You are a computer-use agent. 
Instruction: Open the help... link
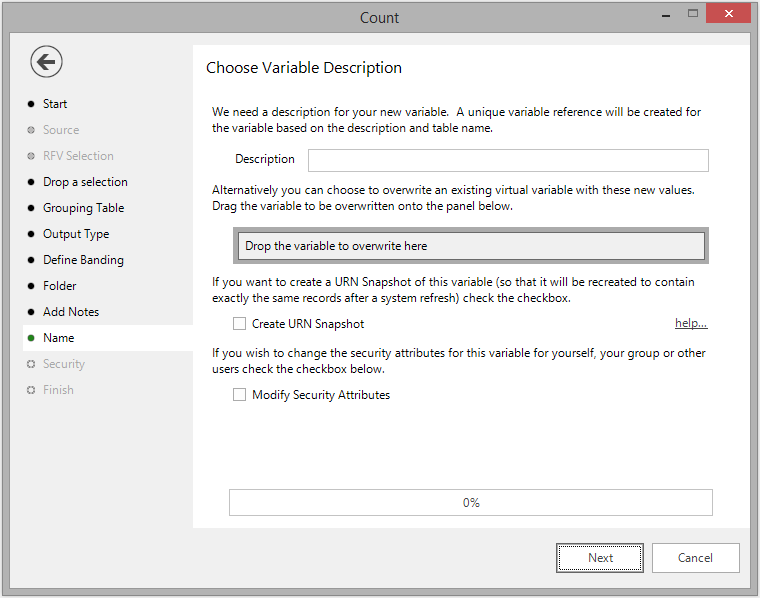[x=691, y=323]
